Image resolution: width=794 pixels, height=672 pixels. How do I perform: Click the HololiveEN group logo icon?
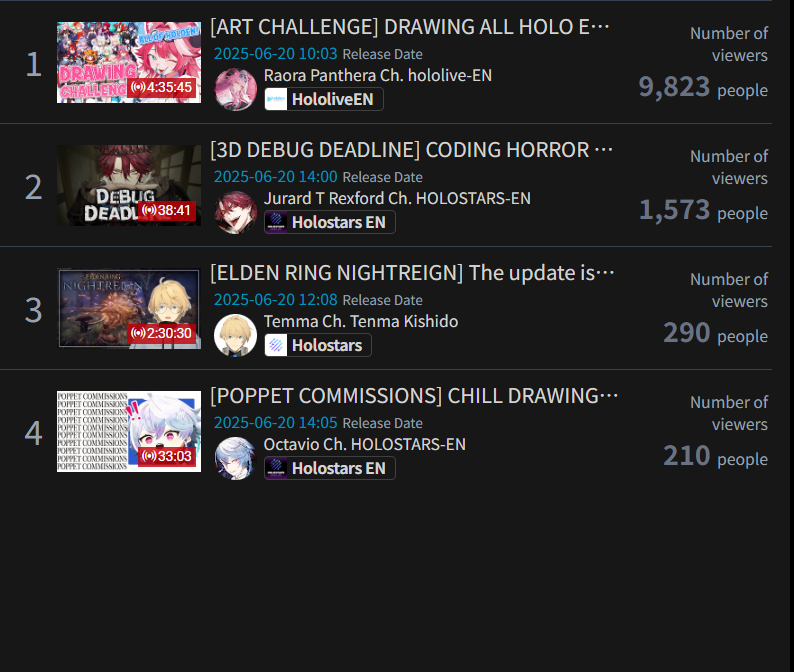(276, 99)
